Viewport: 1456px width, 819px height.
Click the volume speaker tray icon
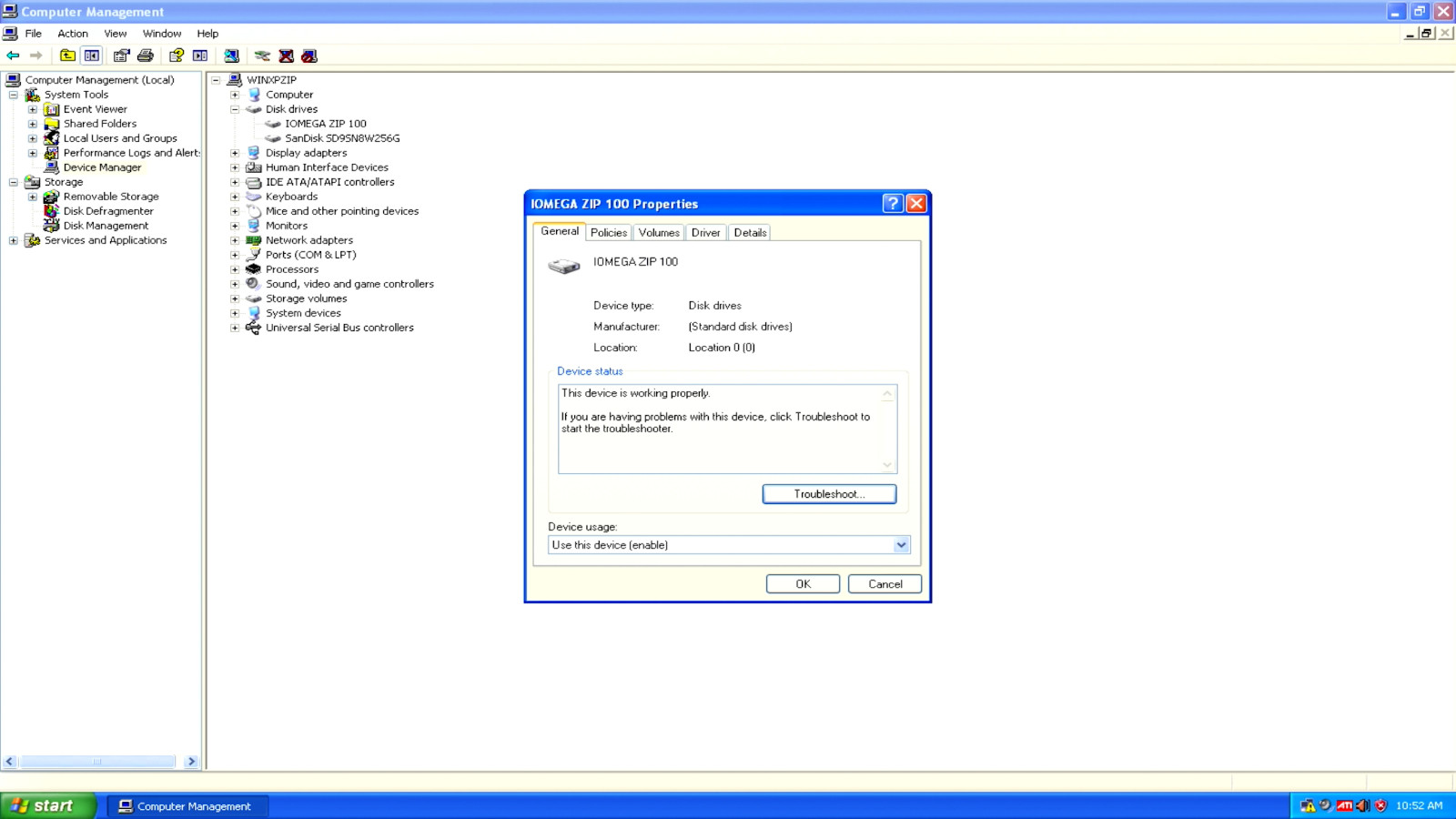pyautogui.click(x=1362, y=805)
